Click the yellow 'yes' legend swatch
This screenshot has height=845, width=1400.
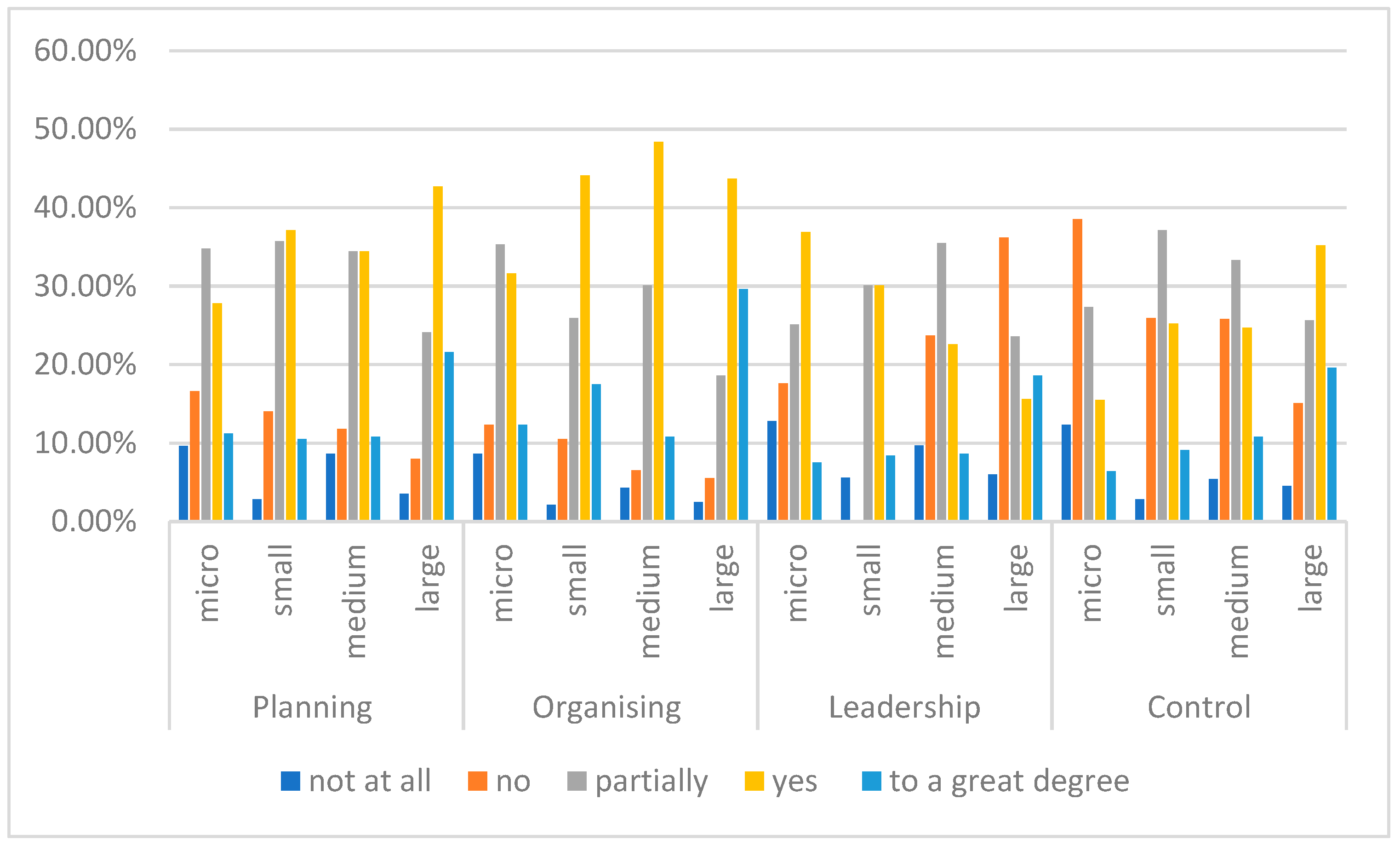[x=754, y=782]
